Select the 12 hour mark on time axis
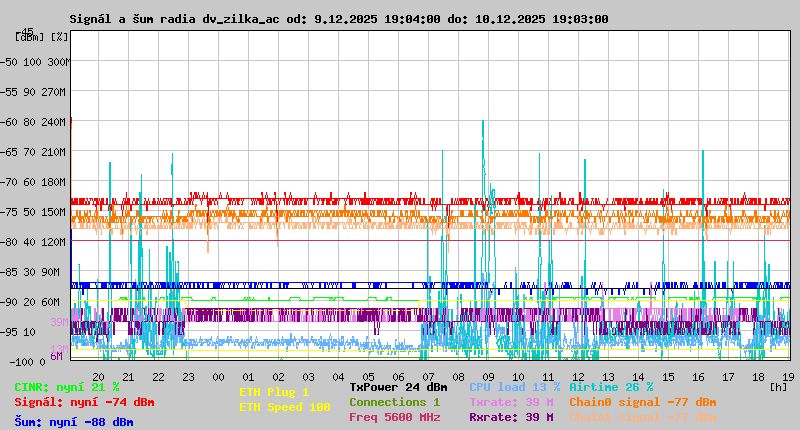The image size is (800, 430). pos(578,376)
